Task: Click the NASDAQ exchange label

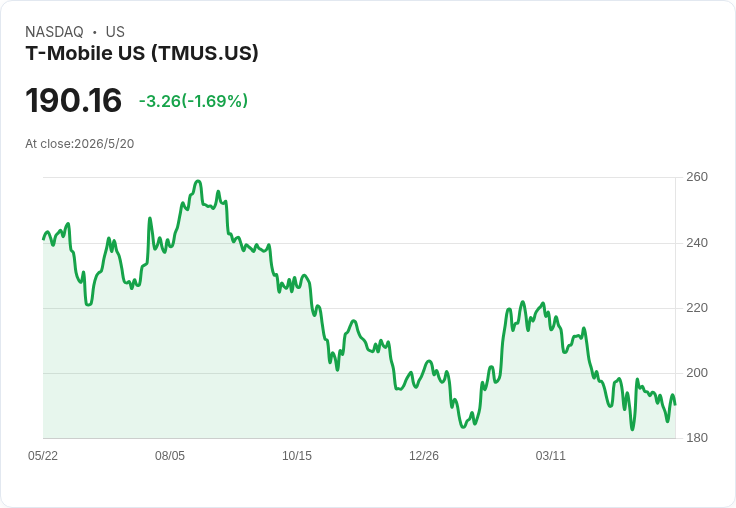Action: coord(54,32)
